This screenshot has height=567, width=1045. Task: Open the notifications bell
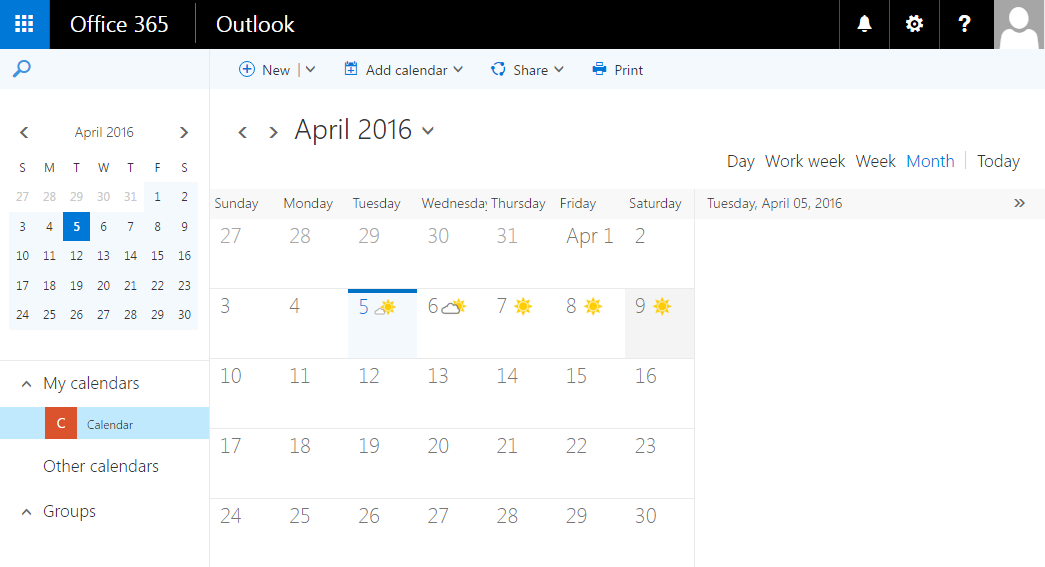pyautogui.click(x=864, y=24)
